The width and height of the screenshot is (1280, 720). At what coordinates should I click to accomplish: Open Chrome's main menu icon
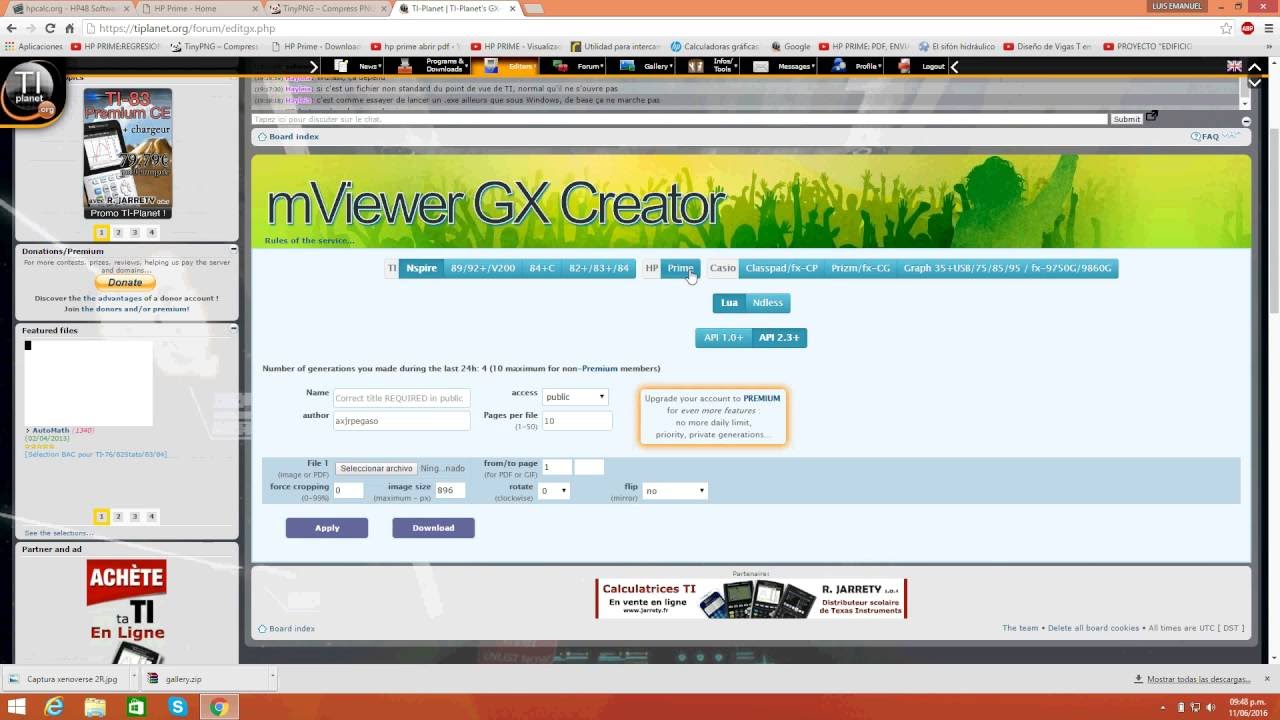tap(1267, 28)
